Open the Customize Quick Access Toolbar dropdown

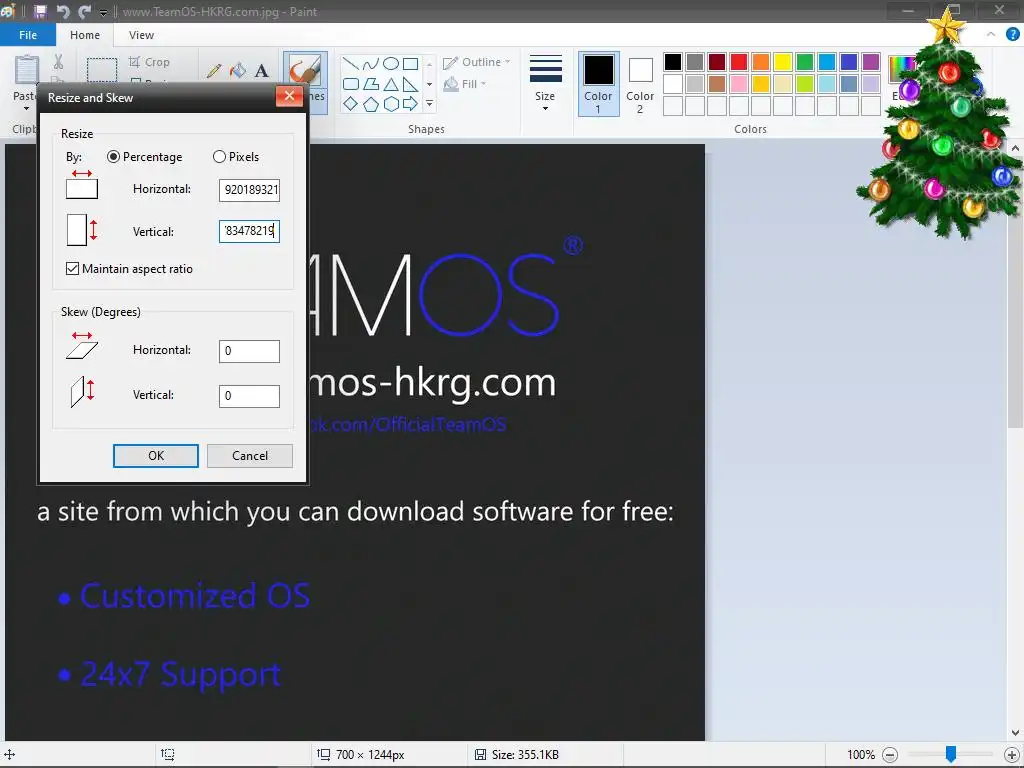[x=103, y=12]
